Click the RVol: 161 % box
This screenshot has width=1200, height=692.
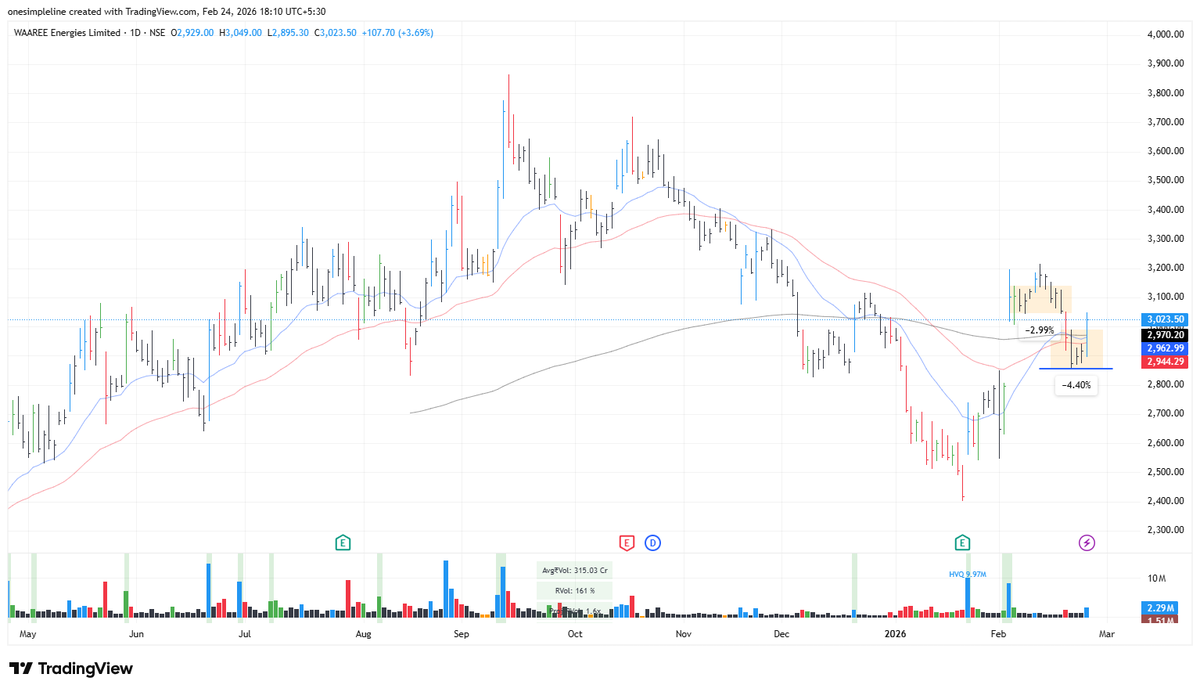click(574, 590)
